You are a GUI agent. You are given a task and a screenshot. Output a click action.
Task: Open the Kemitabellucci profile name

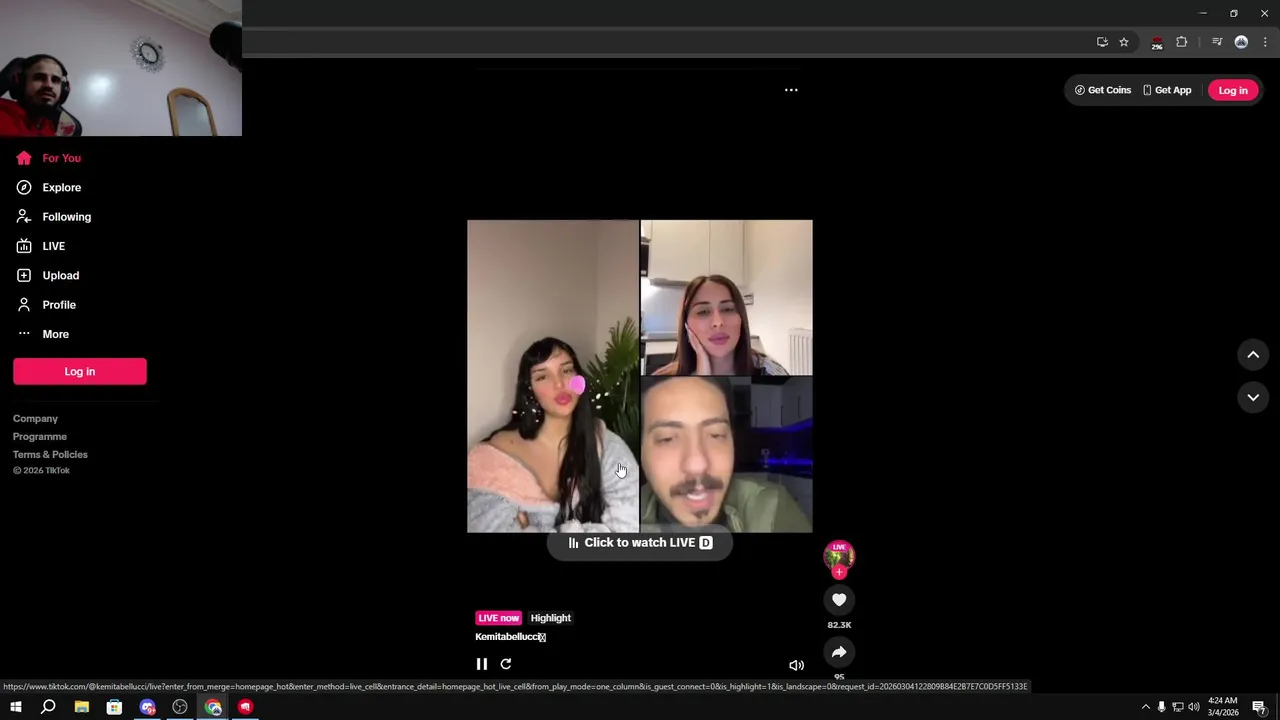coord(510,637)
